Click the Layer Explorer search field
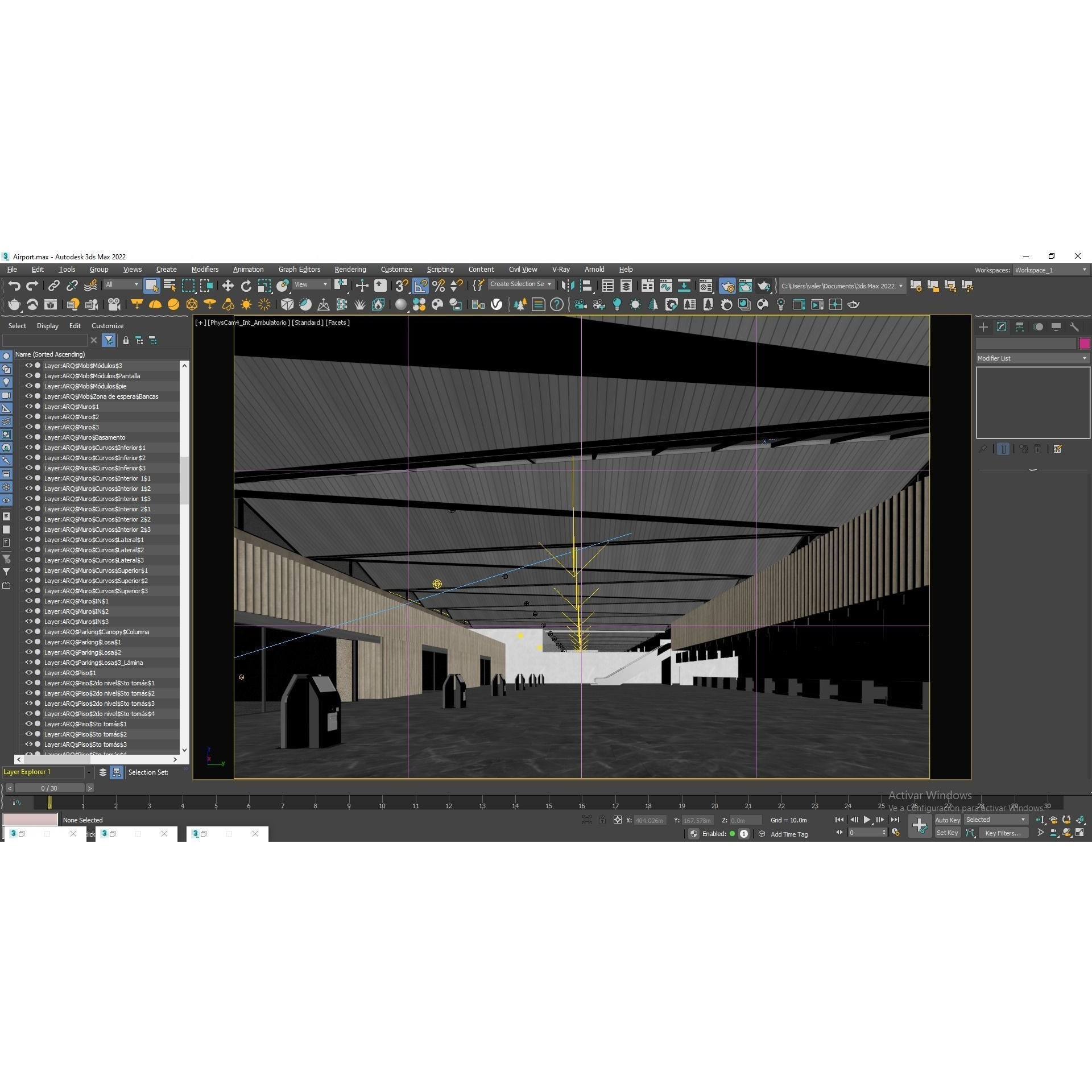Viewport: 1092px width, 1092px height. click(44, 340)
